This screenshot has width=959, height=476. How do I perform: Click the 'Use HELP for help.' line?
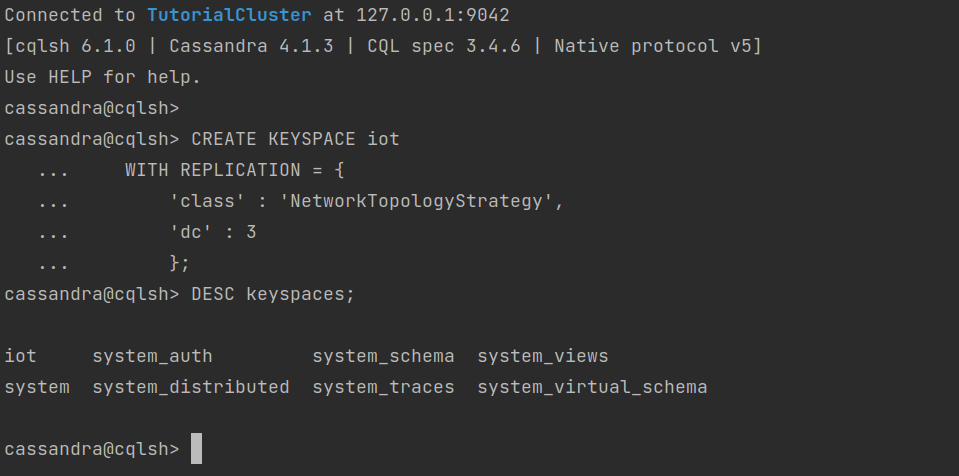coord(102,78)
